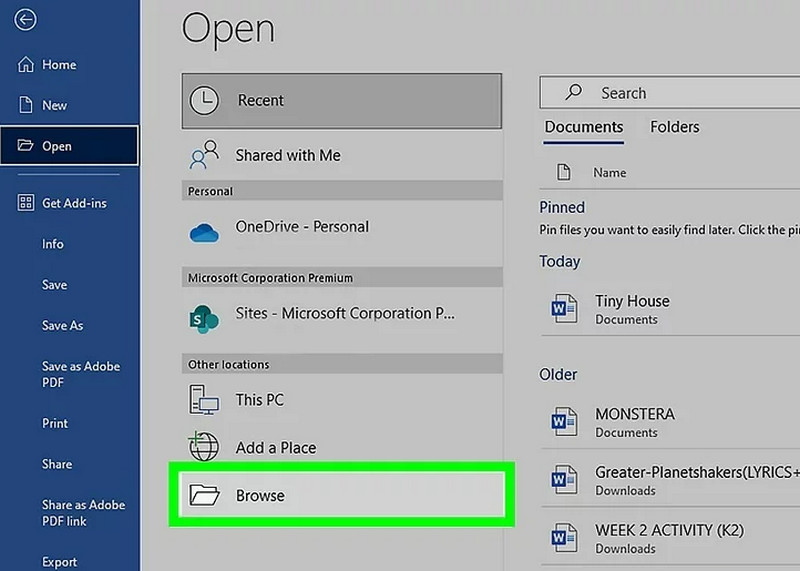Switch to the Folders tab
The width and height of the screenshot is (800, 571).
(674, 127)
